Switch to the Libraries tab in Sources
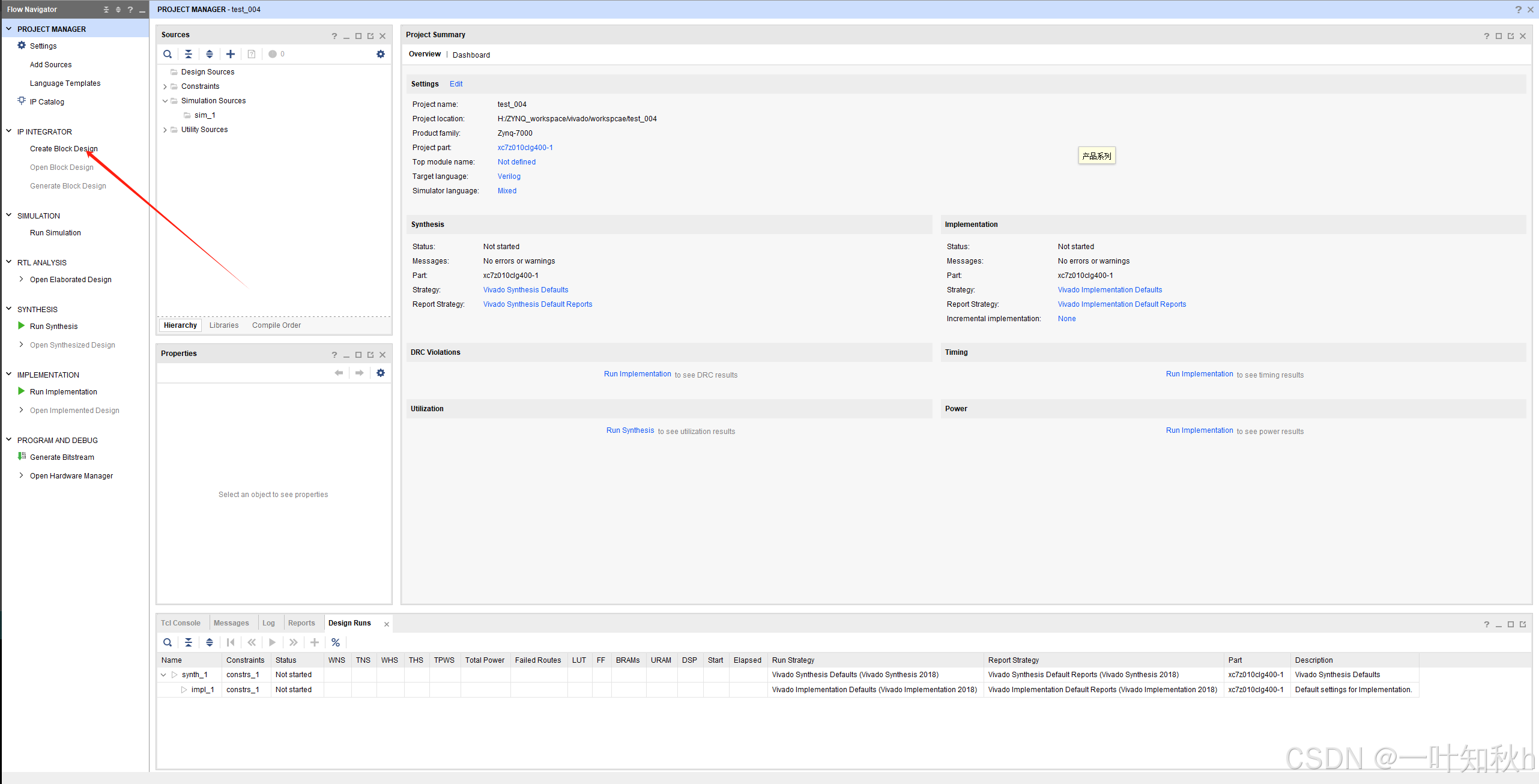This screenshot has width=1539, height=784. tap(224, 325)
